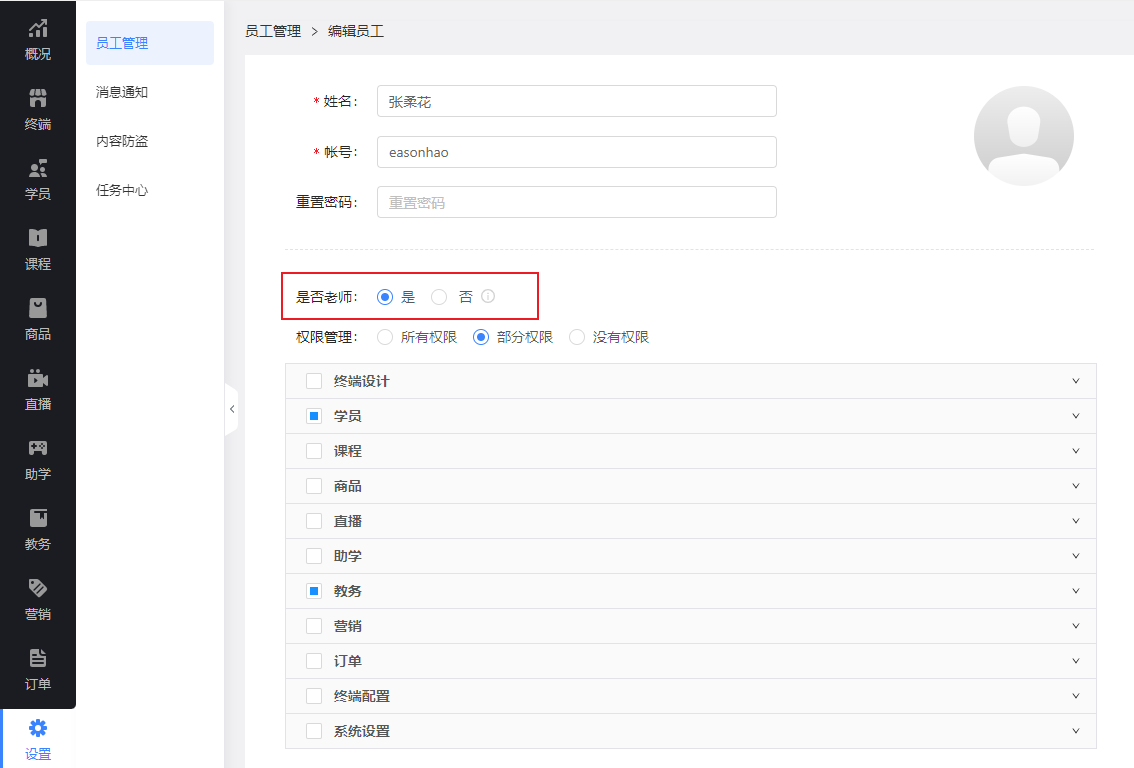Expand the 直播 permission row chevron
Image resolution: width=1134 pixels, height=768 pixels.
tap(1075, 521)
